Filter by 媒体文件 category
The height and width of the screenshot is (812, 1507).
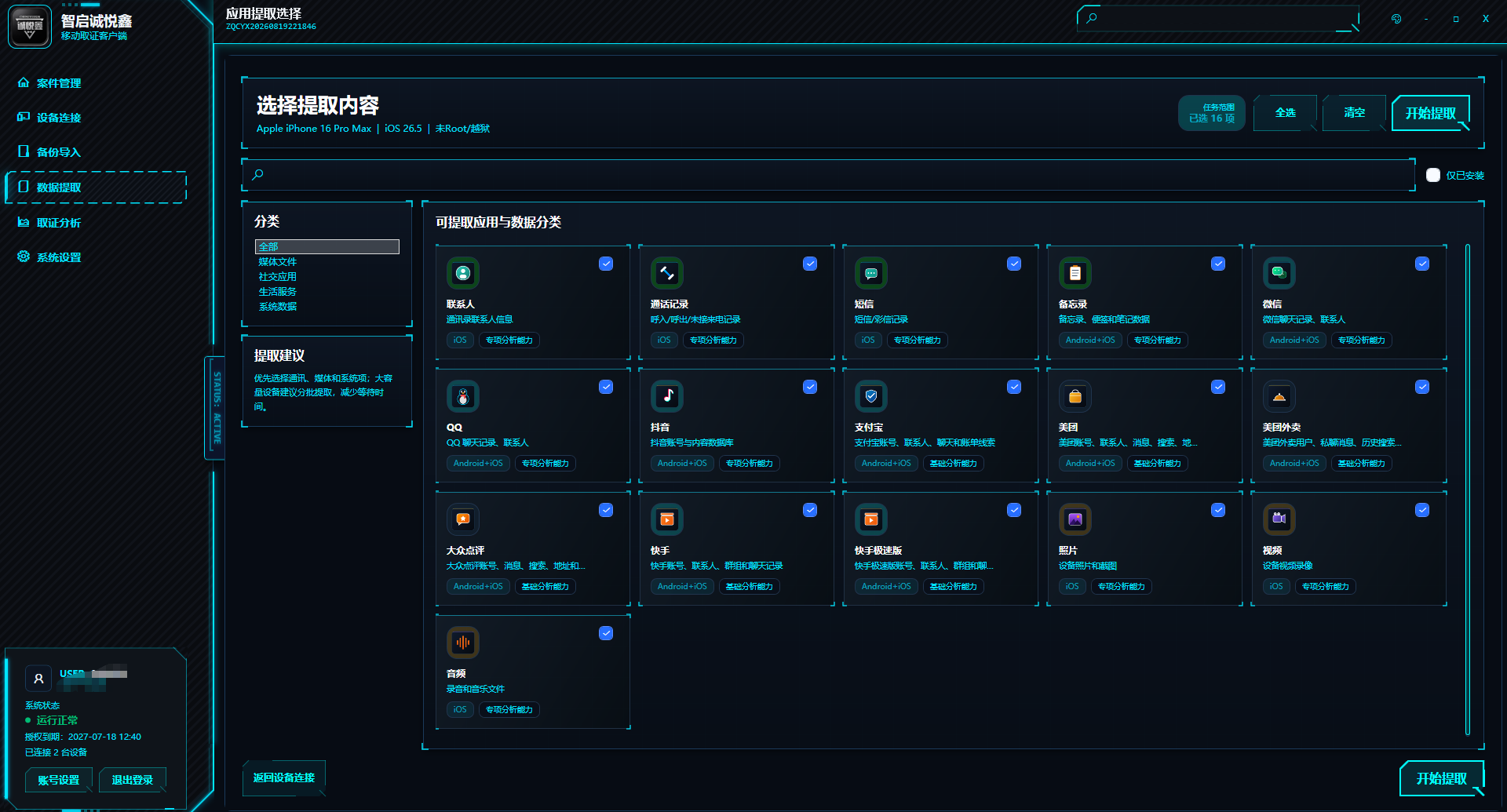click(x=327, y=261)
